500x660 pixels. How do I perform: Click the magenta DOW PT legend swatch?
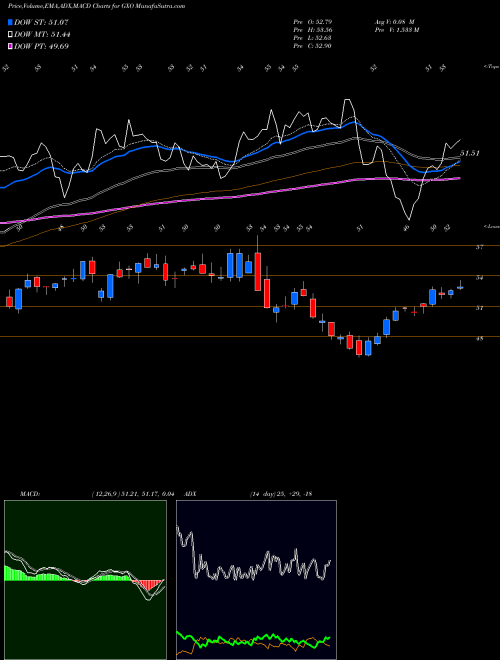coord(10,46)
